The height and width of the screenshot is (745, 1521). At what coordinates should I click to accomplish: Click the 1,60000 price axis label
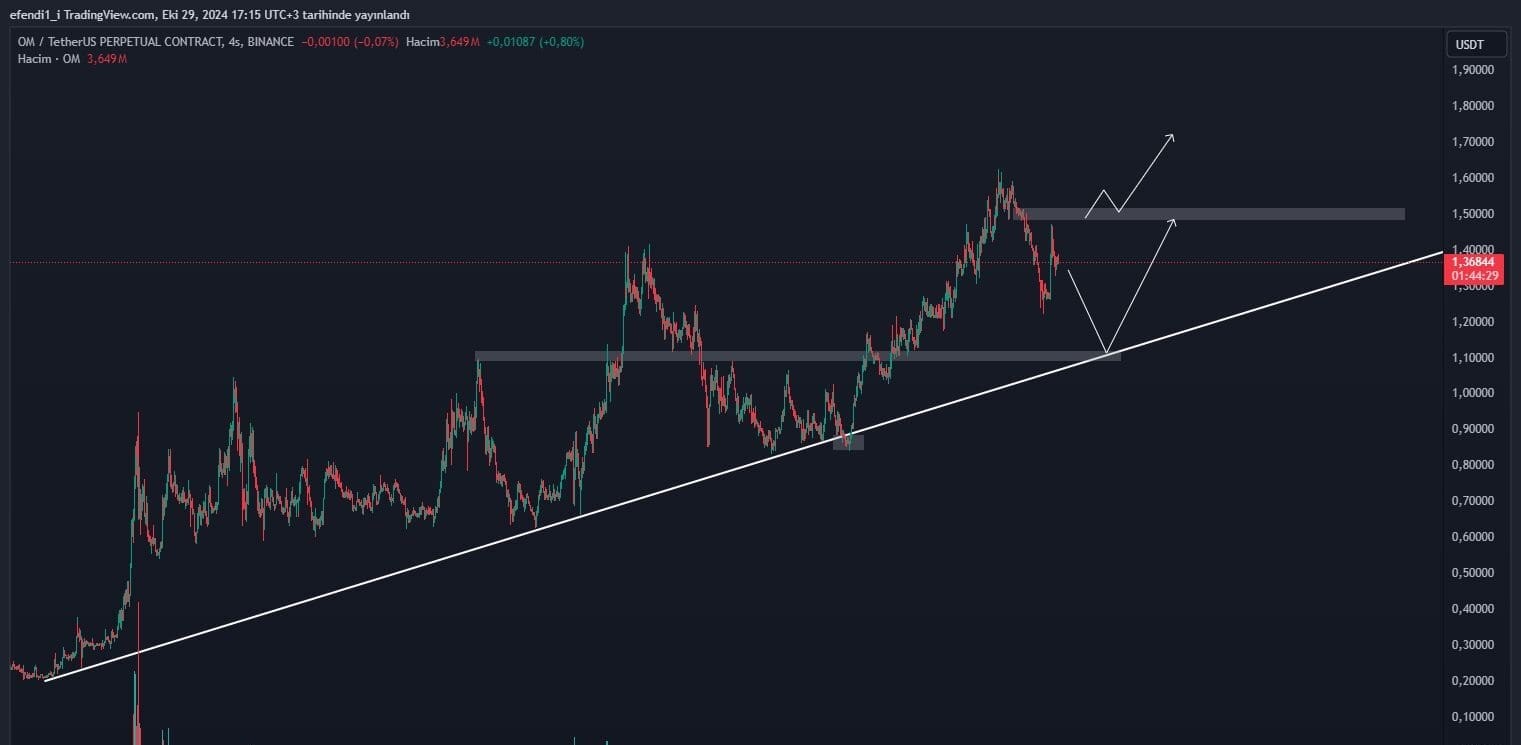tap(1473, 178)
